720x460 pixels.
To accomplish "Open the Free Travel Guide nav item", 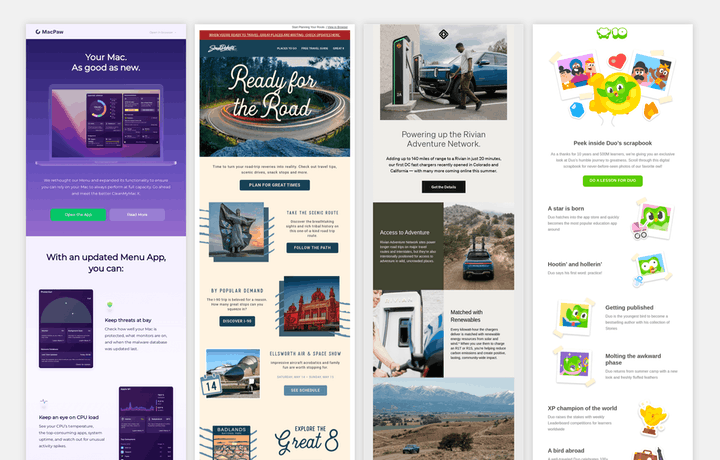I will click(315, 48).
